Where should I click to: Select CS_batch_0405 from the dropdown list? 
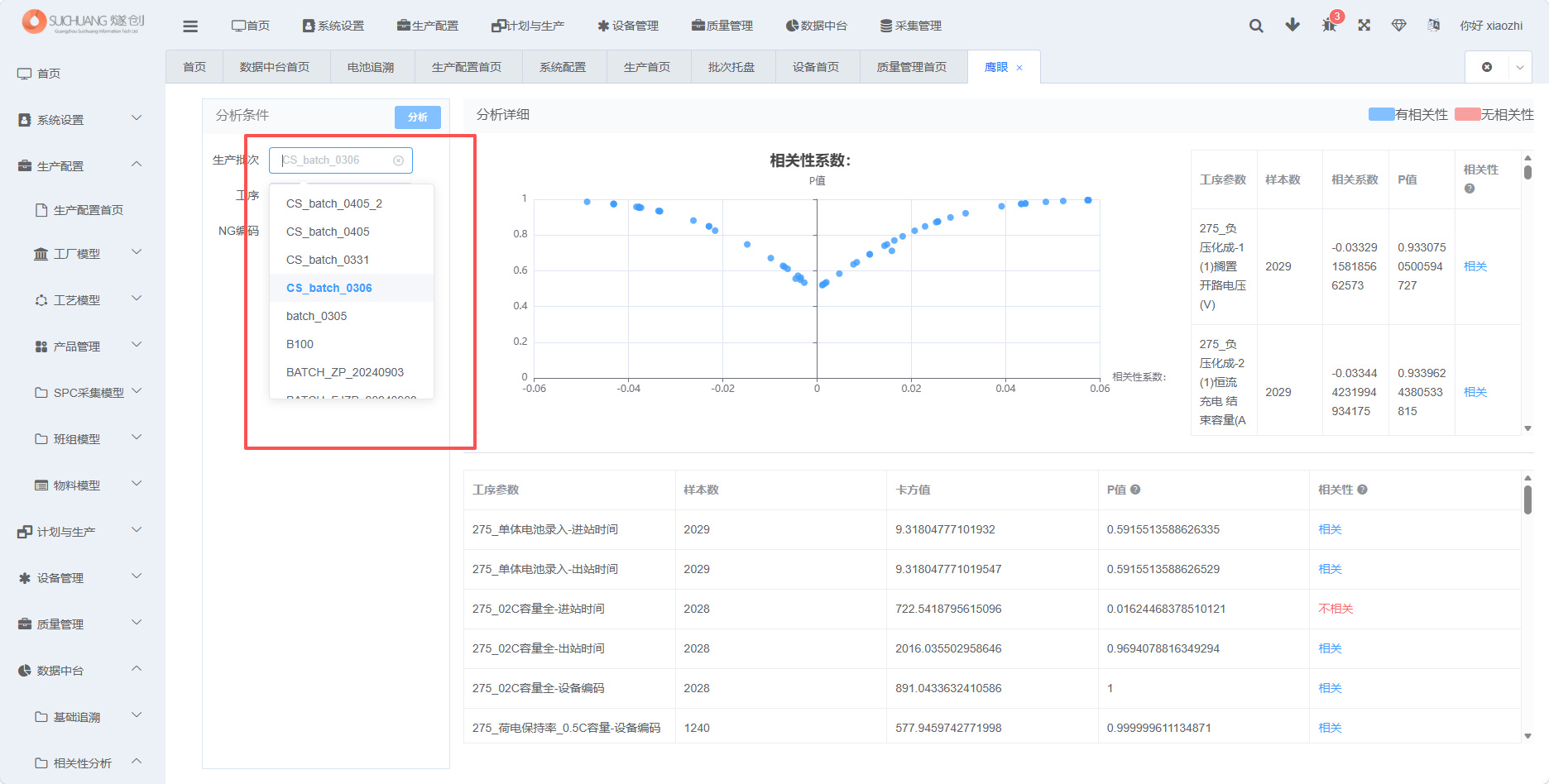pos(352,232)
